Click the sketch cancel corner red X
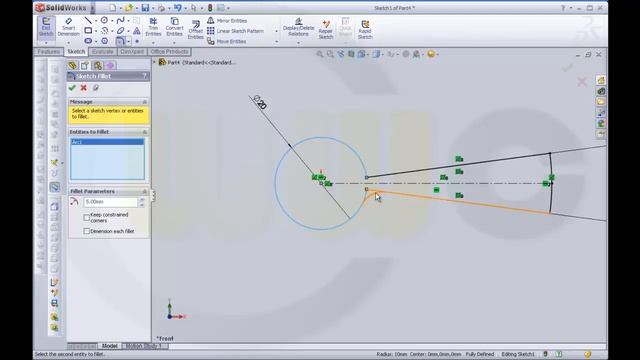Screen dimensions: 640x360 (582, 82)
